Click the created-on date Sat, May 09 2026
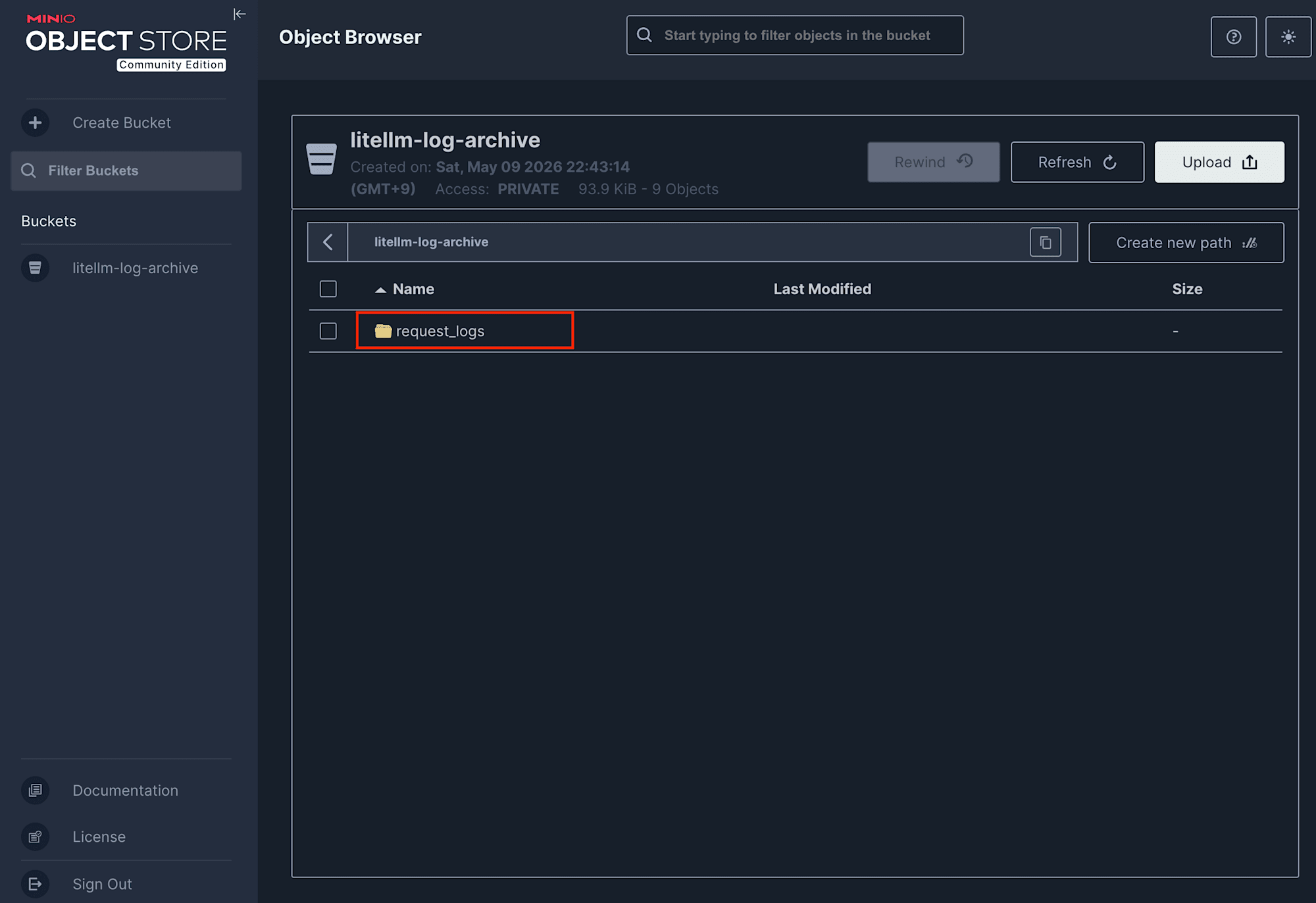 (499, 167)
